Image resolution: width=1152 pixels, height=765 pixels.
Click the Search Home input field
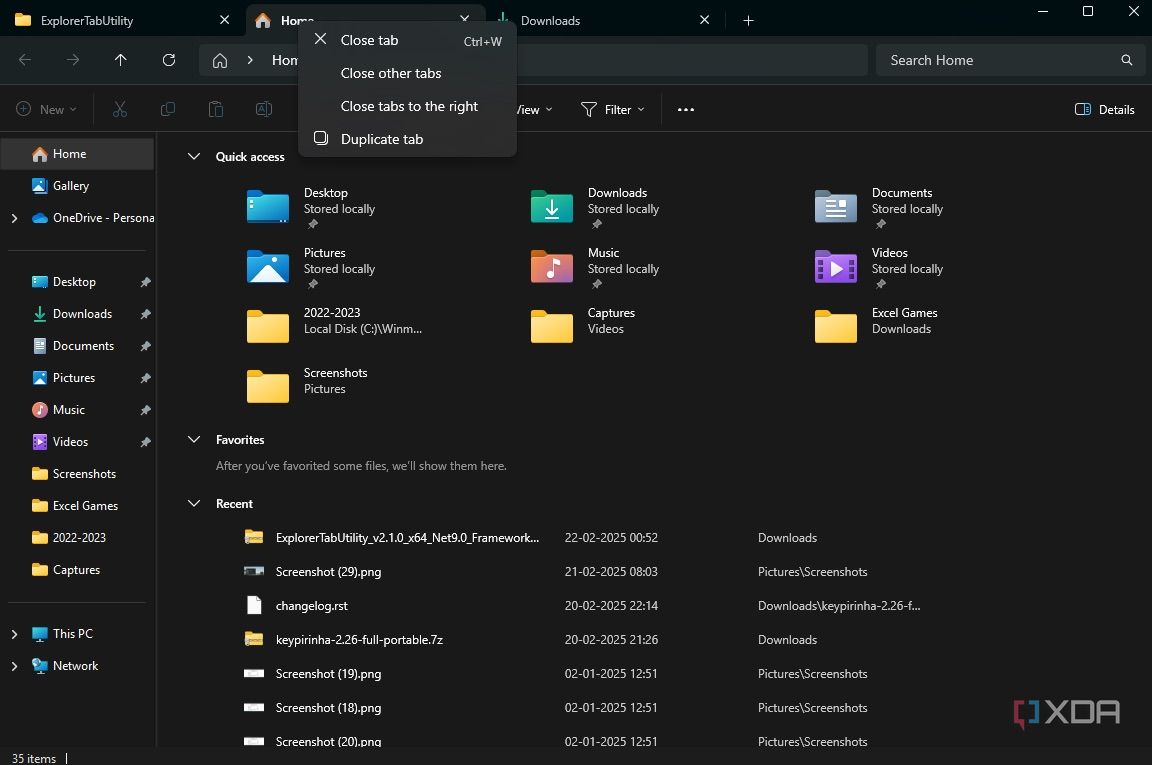[x=1000, y=60]
